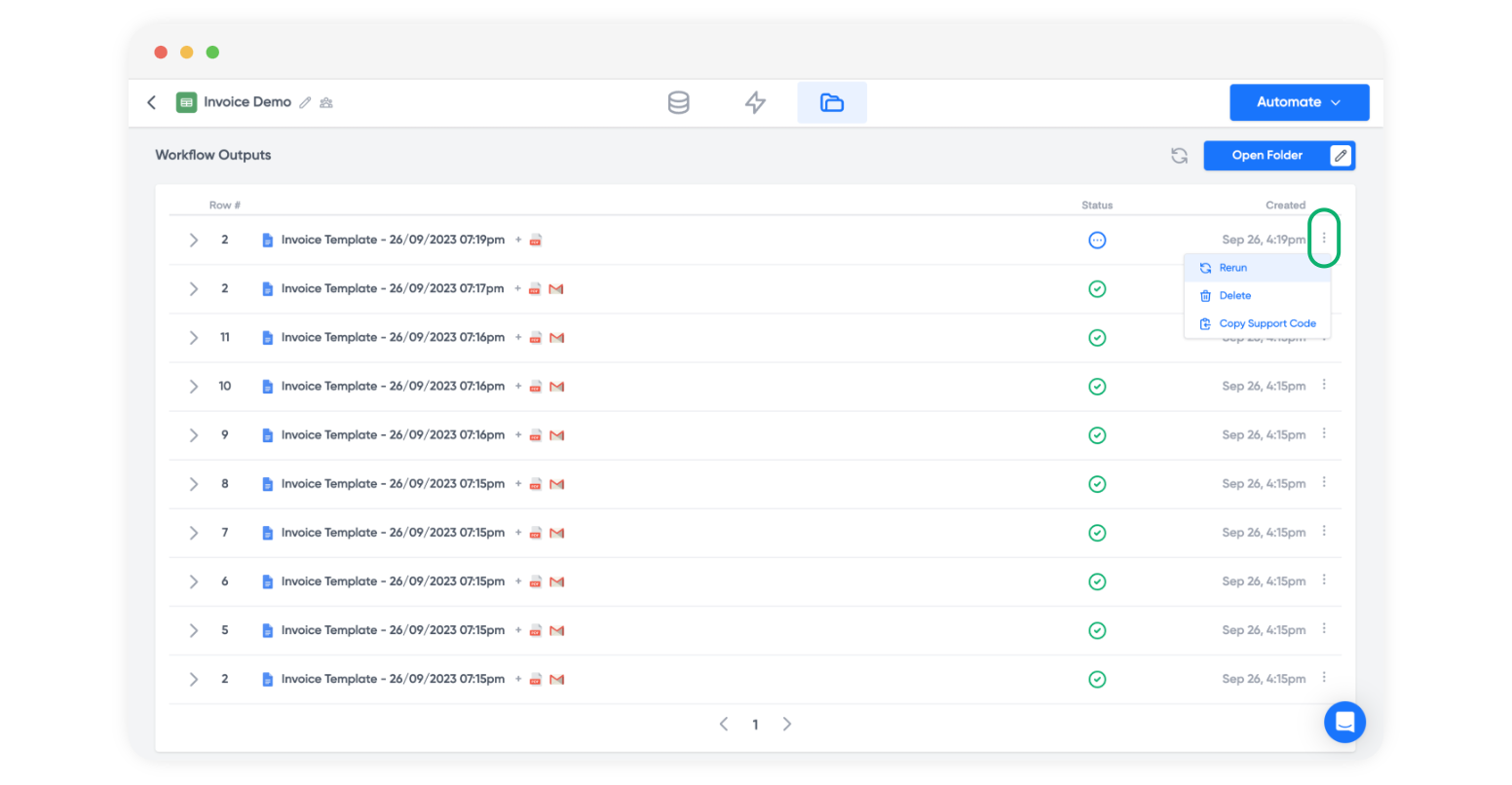Select the folder outputs tab icon
Screen dimensions: 1512x785
pyautogui.click(x=831, y=102)
